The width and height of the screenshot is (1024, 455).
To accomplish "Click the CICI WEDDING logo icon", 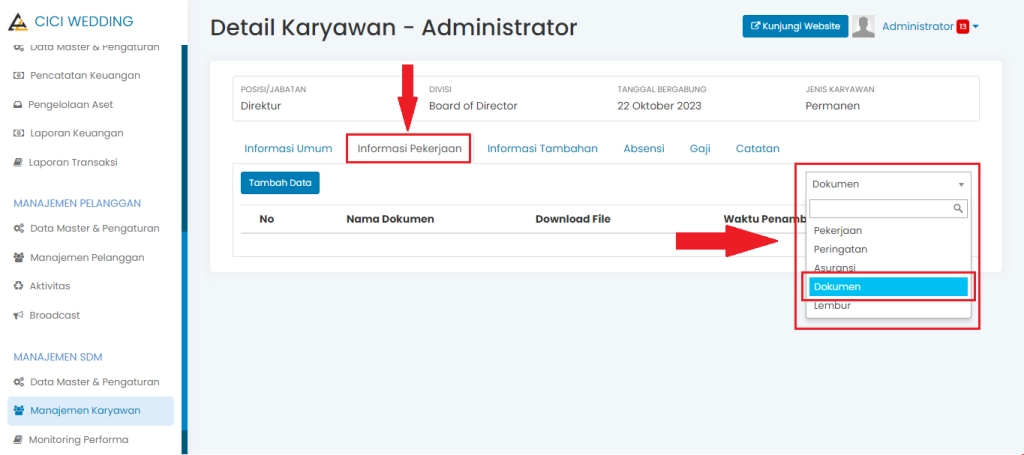I will click(18, 22).
